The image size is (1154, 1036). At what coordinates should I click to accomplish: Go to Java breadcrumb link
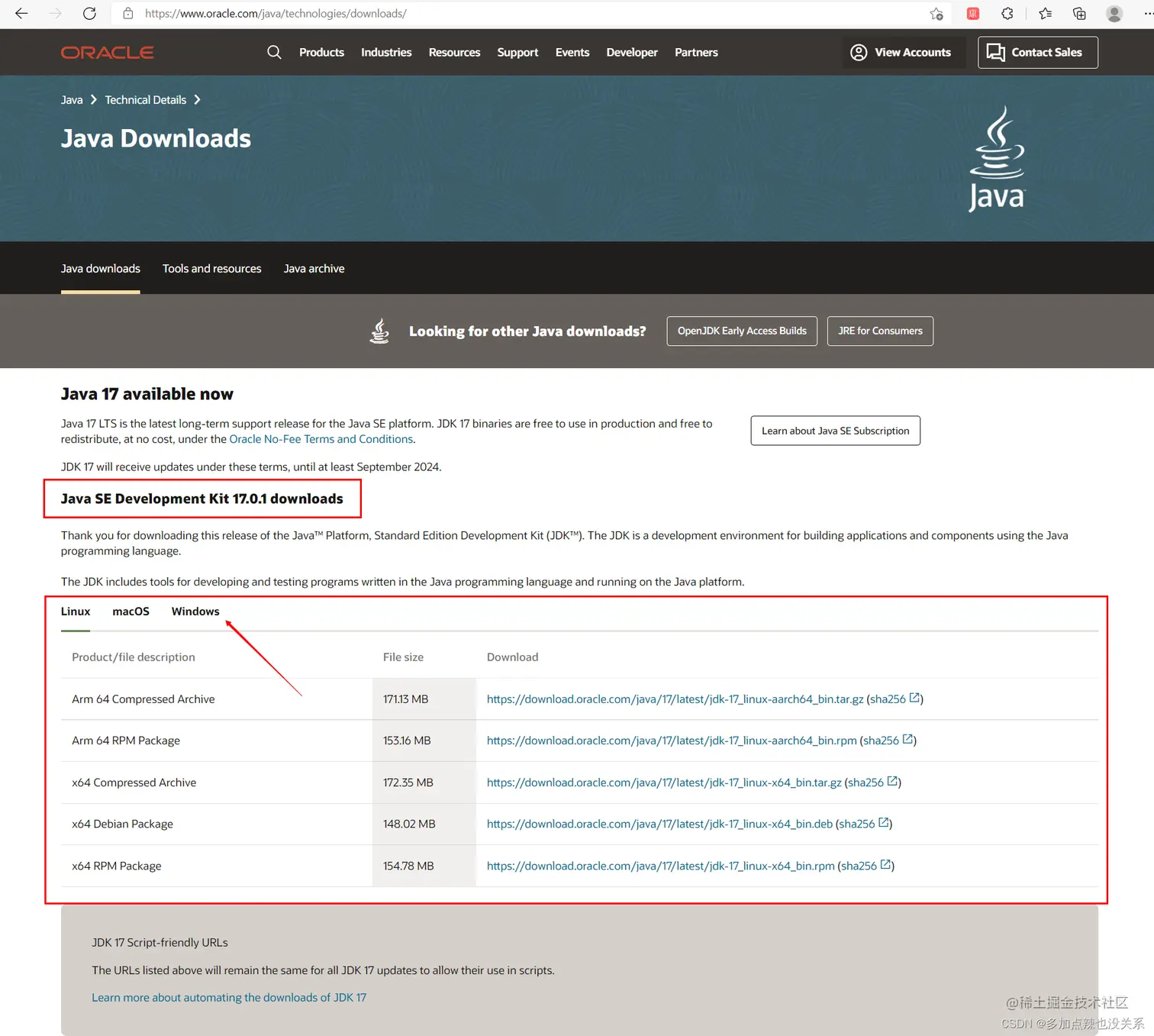tap(72, 100)
